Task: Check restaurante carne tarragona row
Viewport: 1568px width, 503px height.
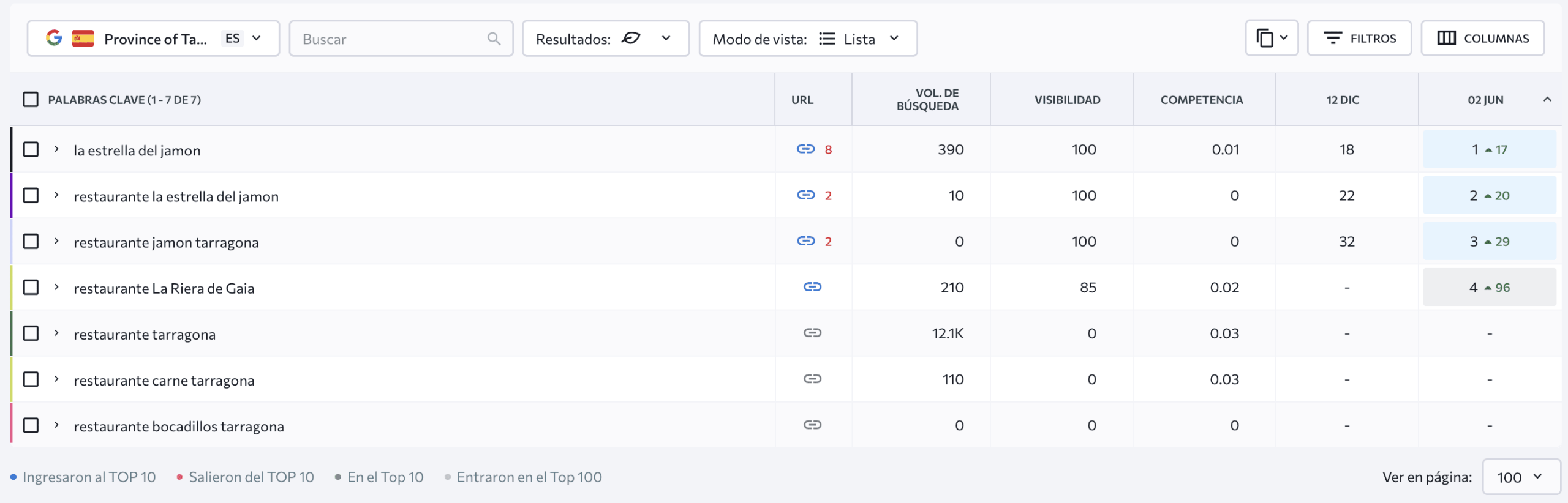Action: coord(31,379)
